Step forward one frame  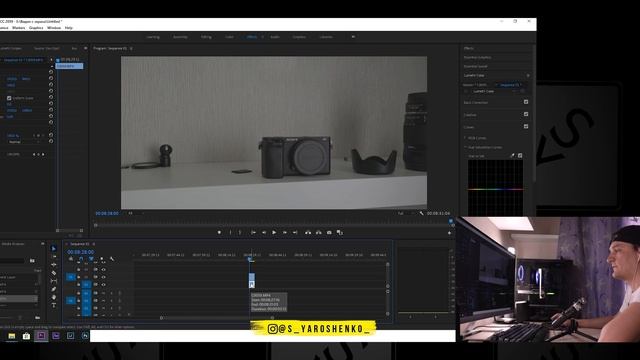pyautogui.click(x=284, y=232)
